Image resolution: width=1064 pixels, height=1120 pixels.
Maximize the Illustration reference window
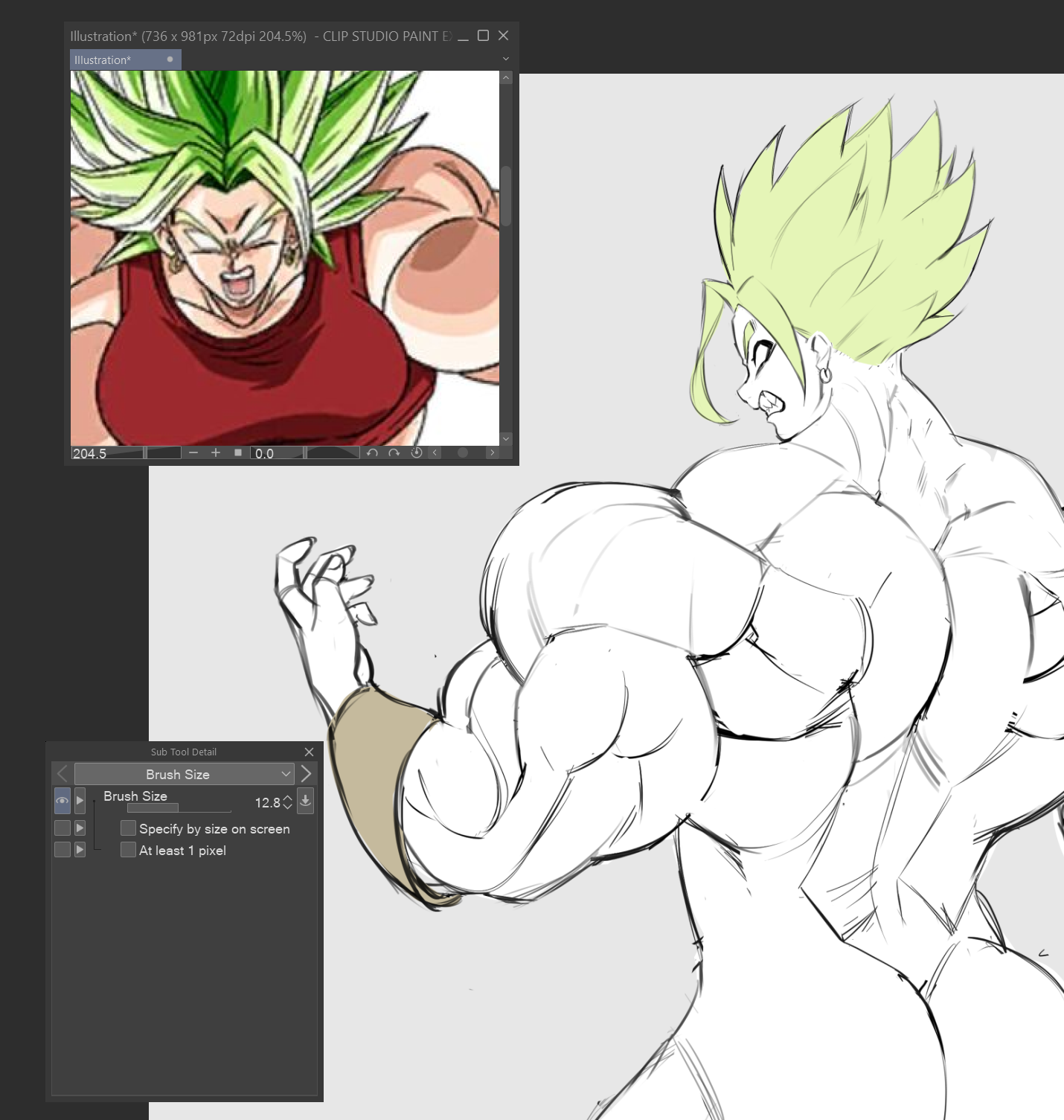coord(483,35)
